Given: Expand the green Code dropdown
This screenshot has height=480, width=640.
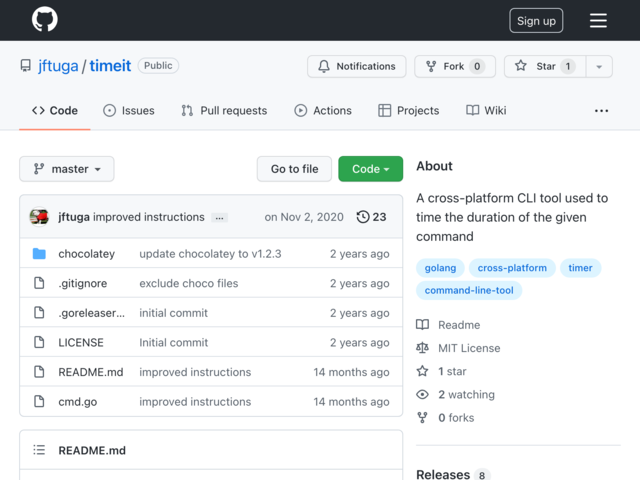Looking at the screenshot, I should (x=370, y=169).
